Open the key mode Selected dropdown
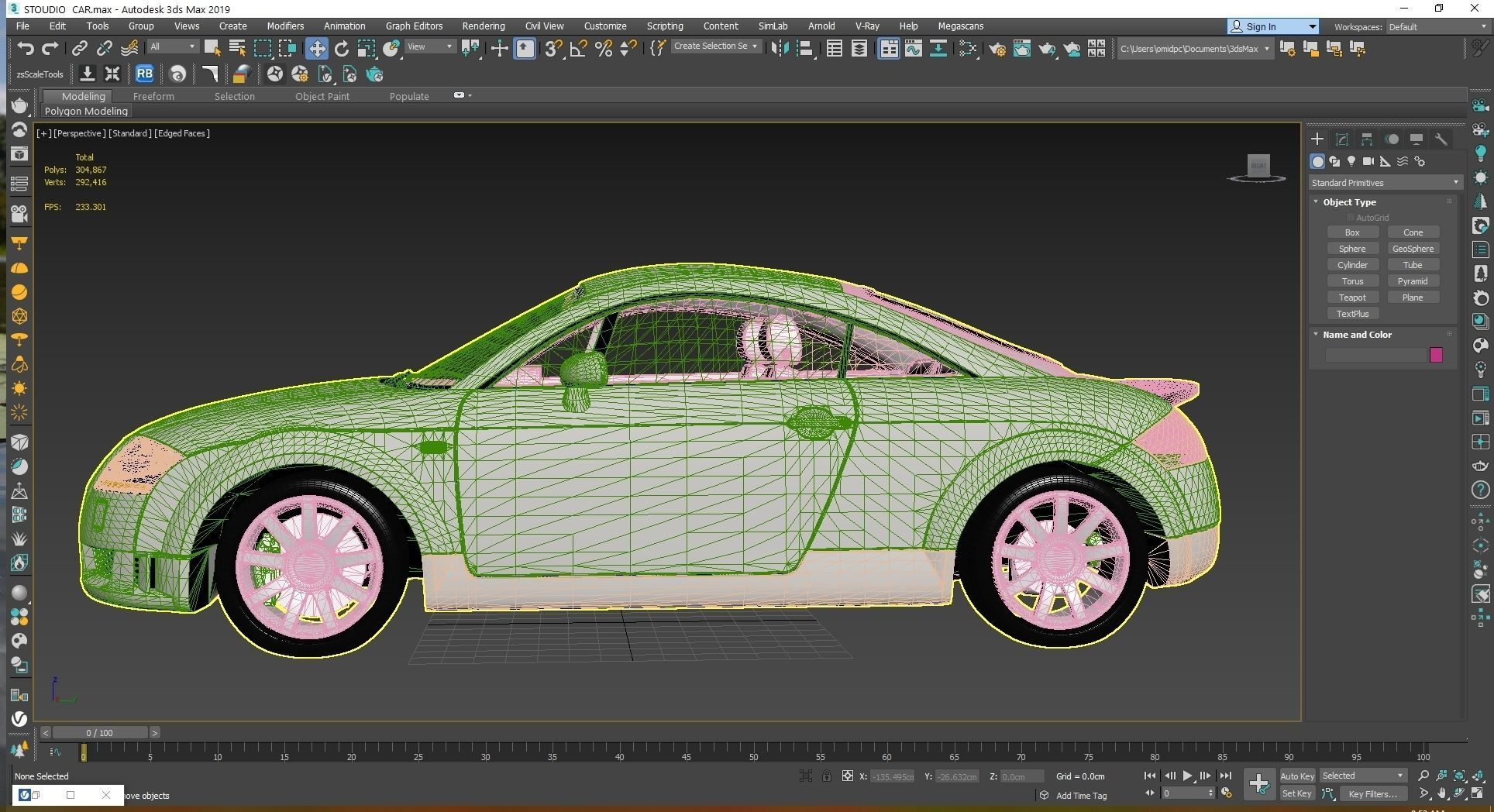The width and height of the screenshot is (1494, 812). [1362, 776]
